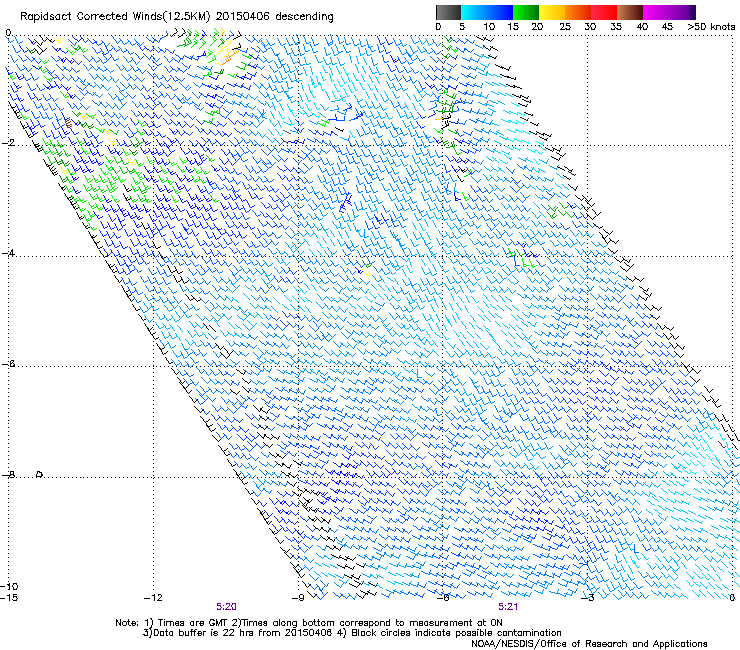Click the '-15' longitude axis label
Viewport: 740px width, 650px height.
(x=9, y=598)
